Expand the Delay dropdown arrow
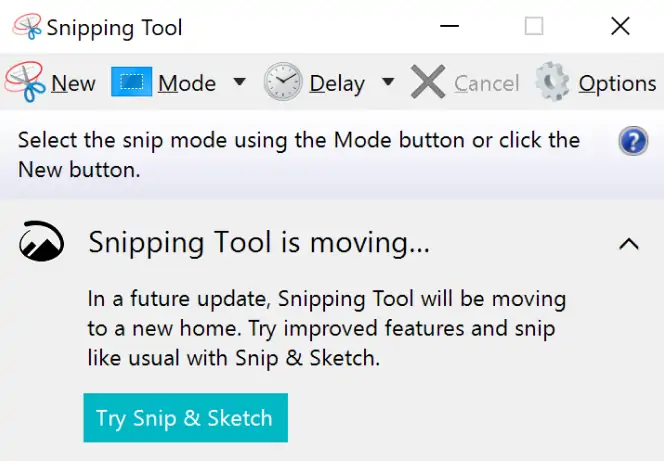The width and height of the screenshot is (664, 461). pyautogui.click(x=388, y=81)
